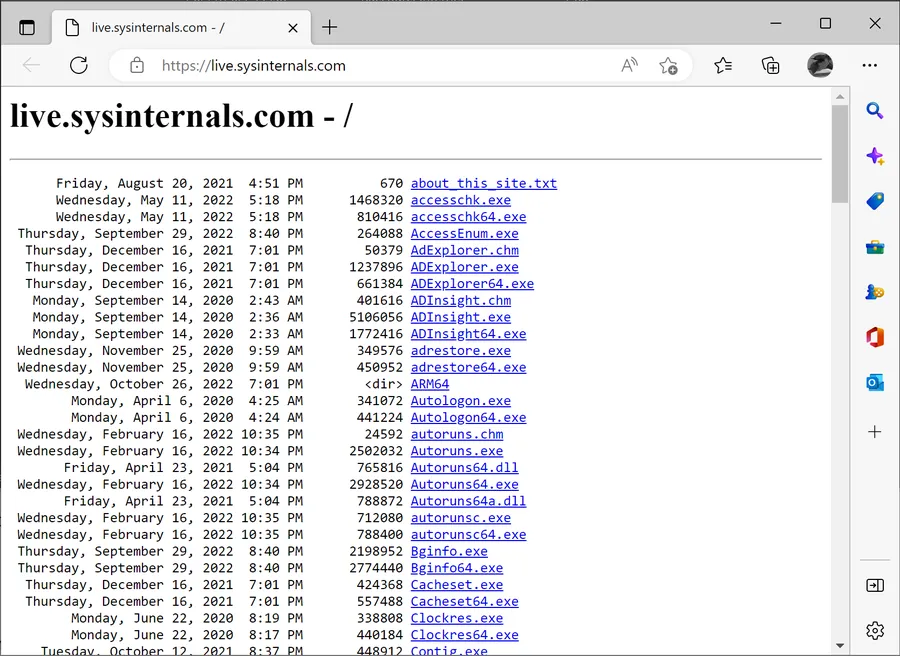Image resolution: width=900 pixels, height=656 pixels.
Task: Refresh the current page
Action: click(79, 65)
